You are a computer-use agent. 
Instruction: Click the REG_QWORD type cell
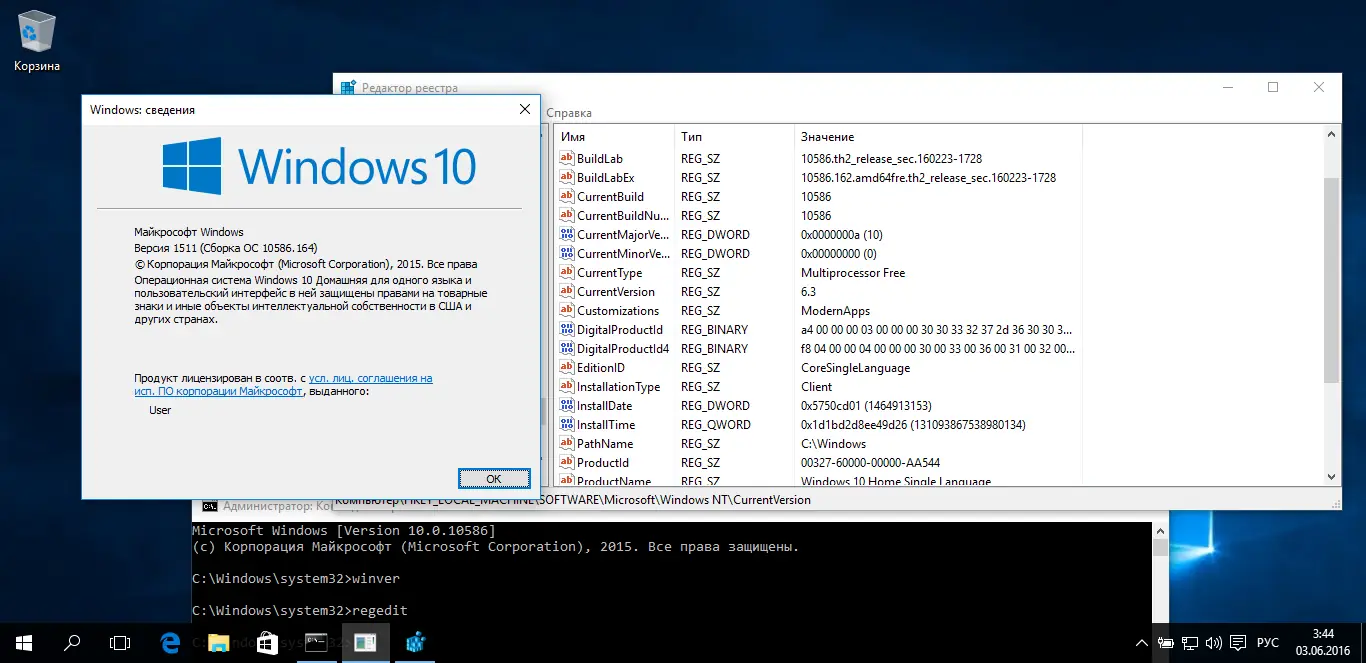[x=715, y=425]
